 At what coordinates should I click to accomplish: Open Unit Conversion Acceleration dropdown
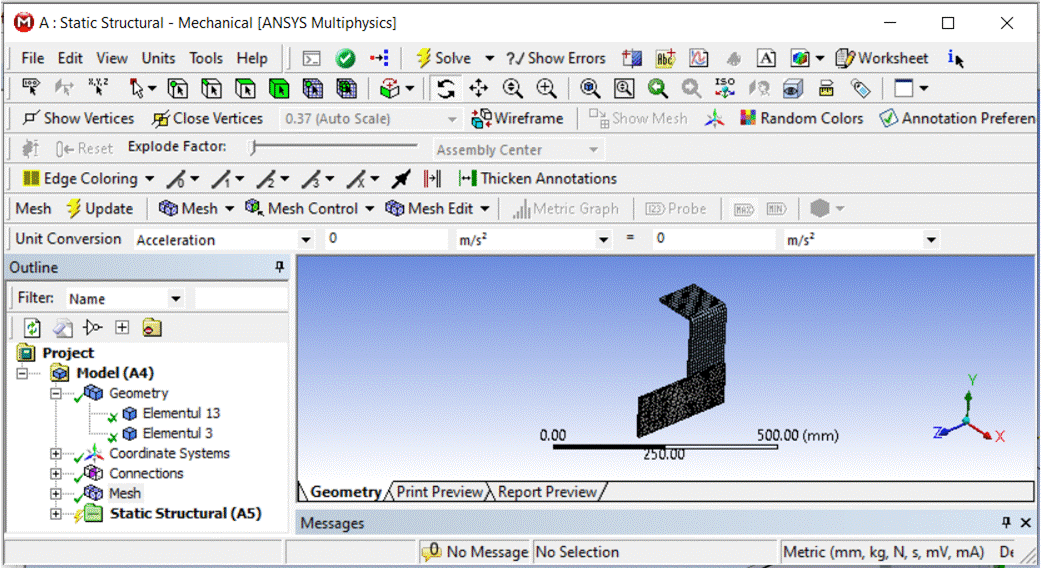pos(305,240)
